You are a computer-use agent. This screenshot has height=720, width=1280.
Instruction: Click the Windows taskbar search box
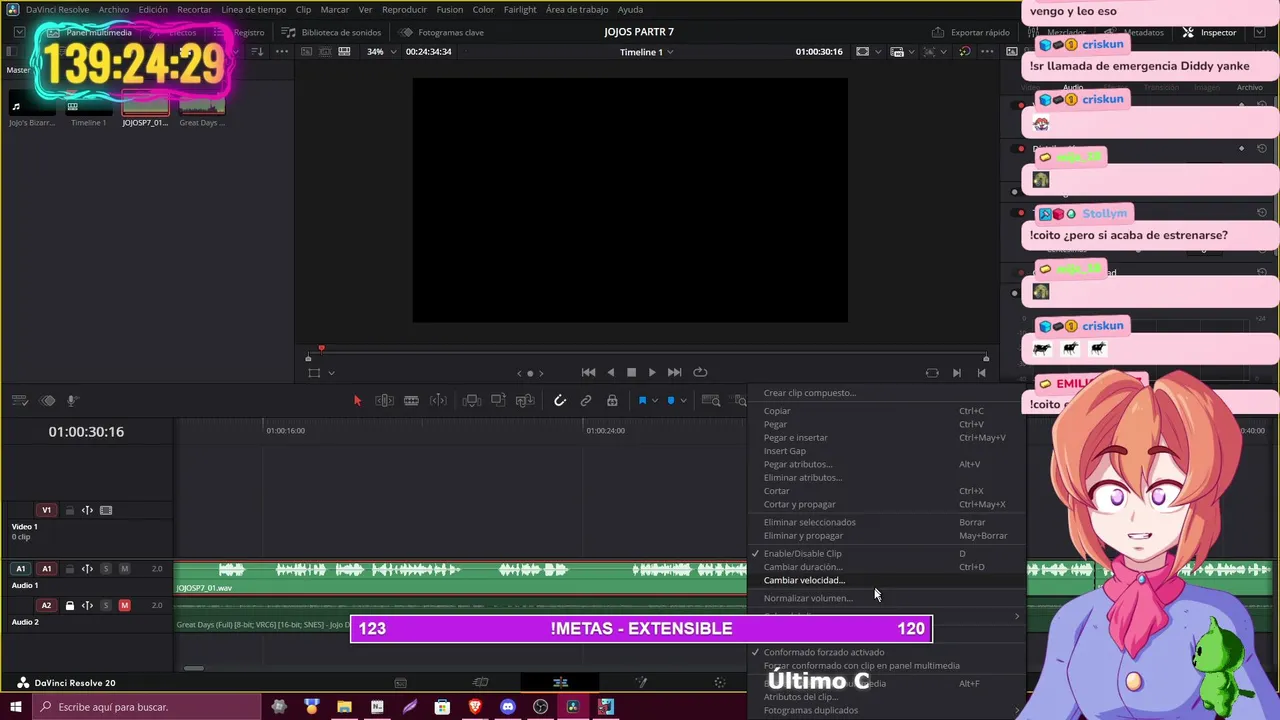pyautogui.click(x=146, y=707)
